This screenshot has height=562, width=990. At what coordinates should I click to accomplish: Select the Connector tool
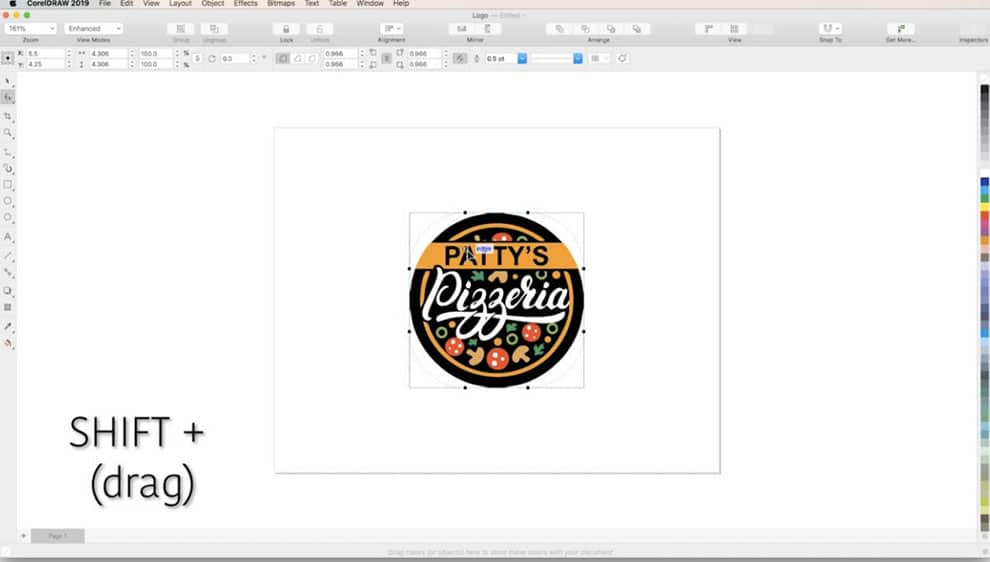pos(8,272)
